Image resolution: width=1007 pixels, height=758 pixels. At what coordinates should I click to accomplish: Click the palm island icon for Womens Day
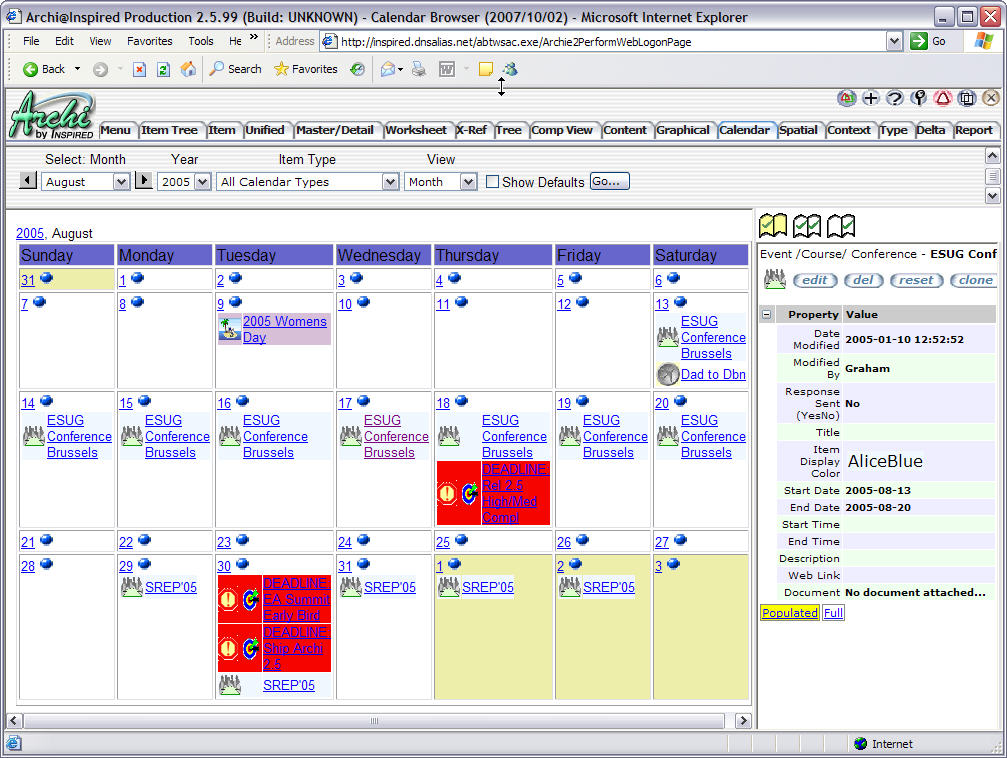tap(229, 329)
